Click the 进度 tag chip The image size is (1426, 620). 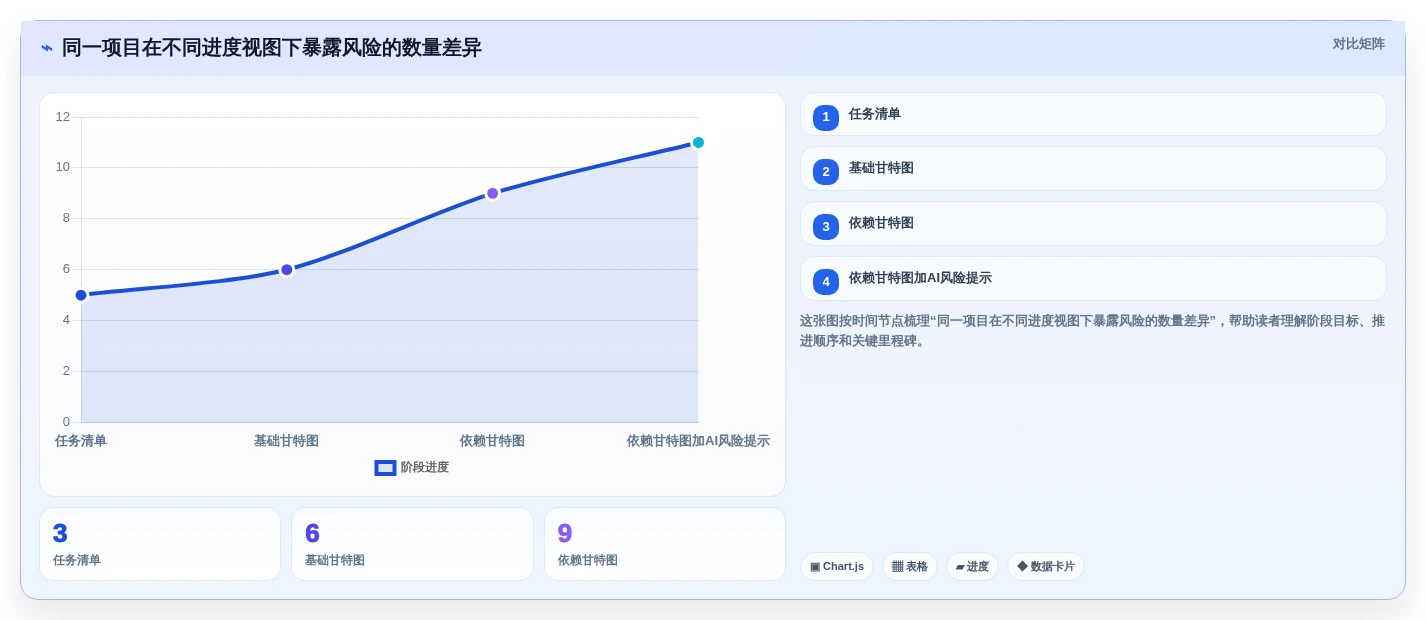coord(972,567)
